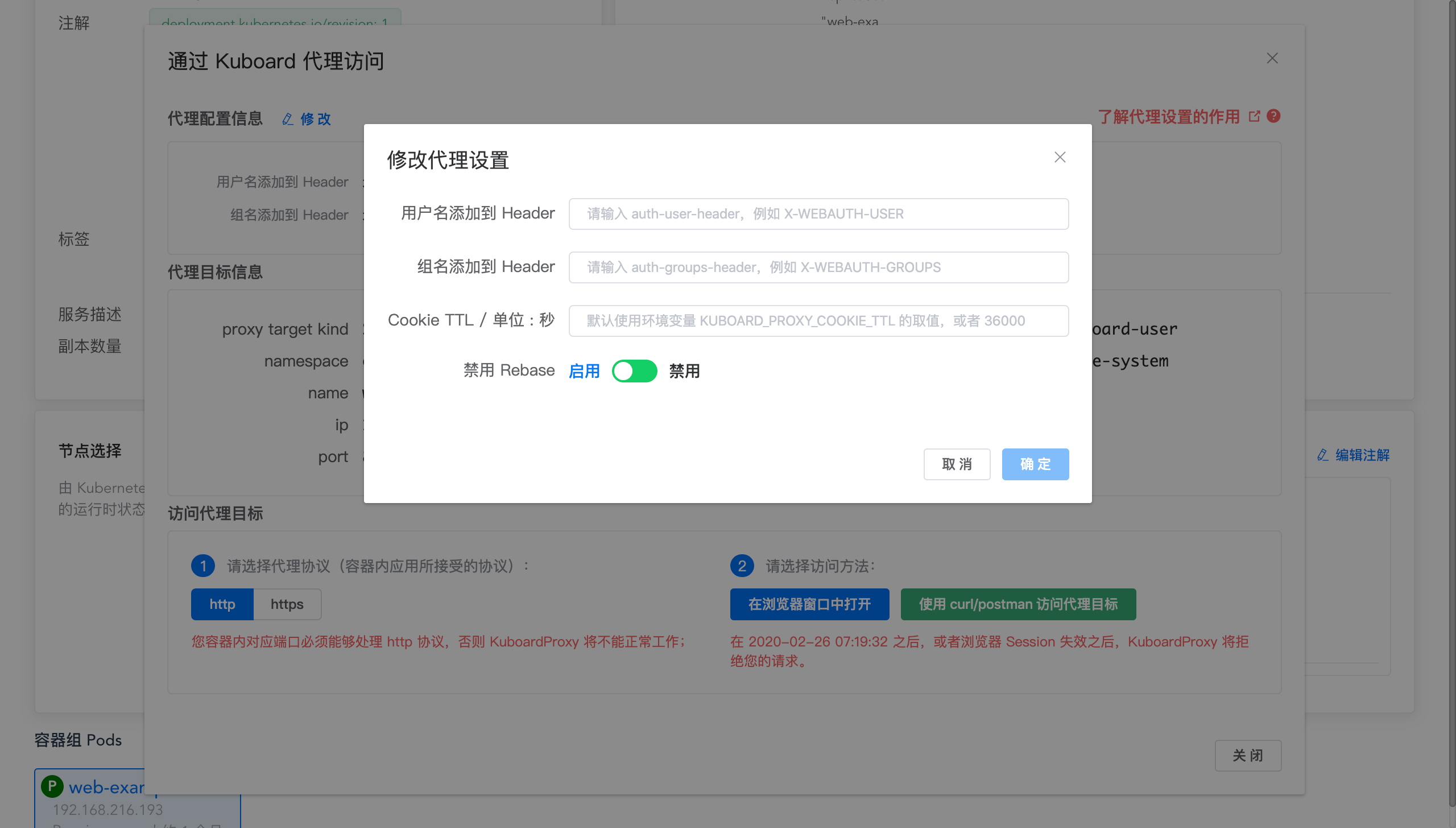This screenshot has height=828, width=1456.
Task: Click the 通过 Kuboard 代理访问 title
Action: [276, 61]
